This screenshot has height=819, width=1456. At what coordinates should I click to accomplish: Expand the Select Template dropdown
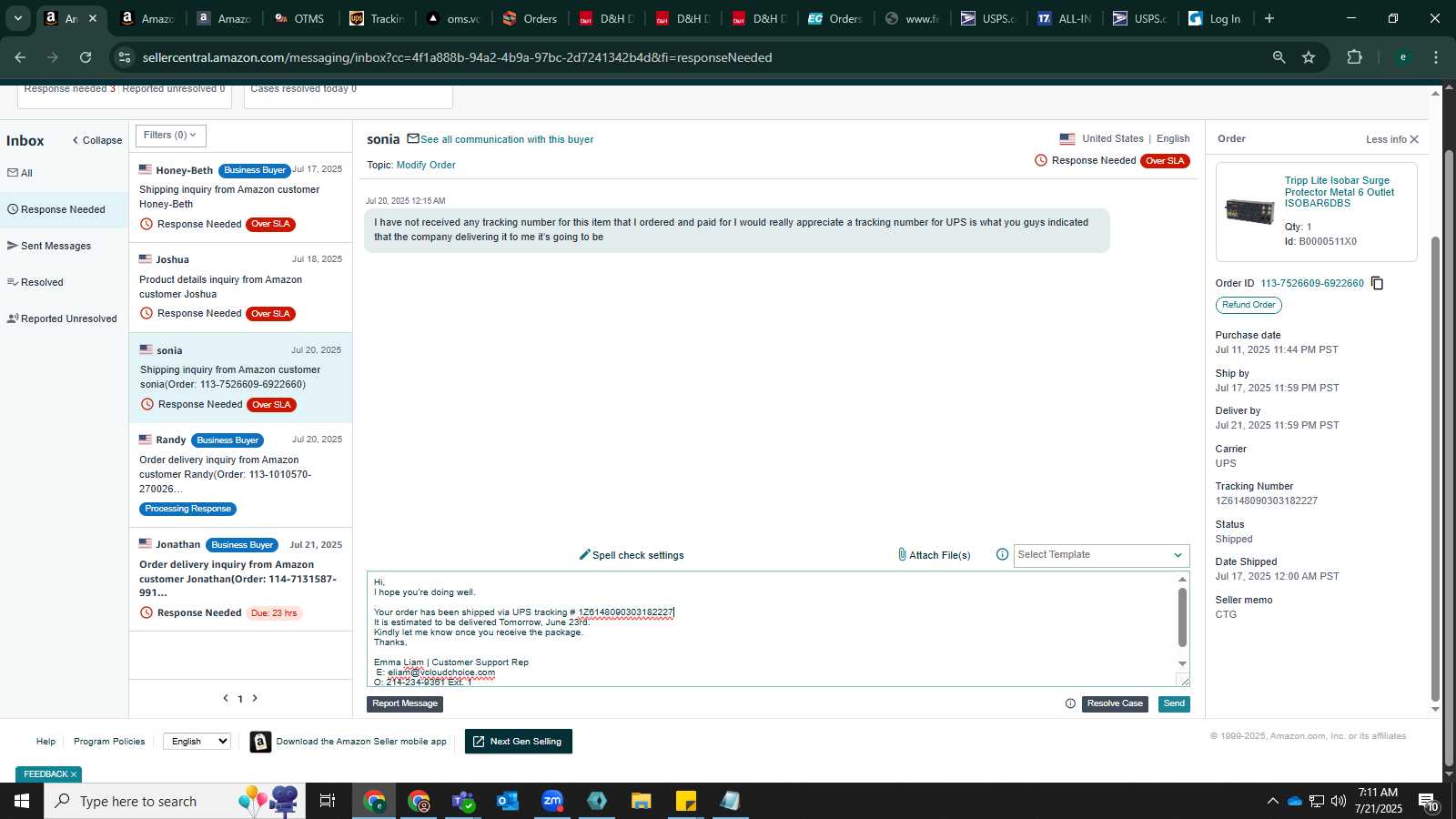point(1101,555)
